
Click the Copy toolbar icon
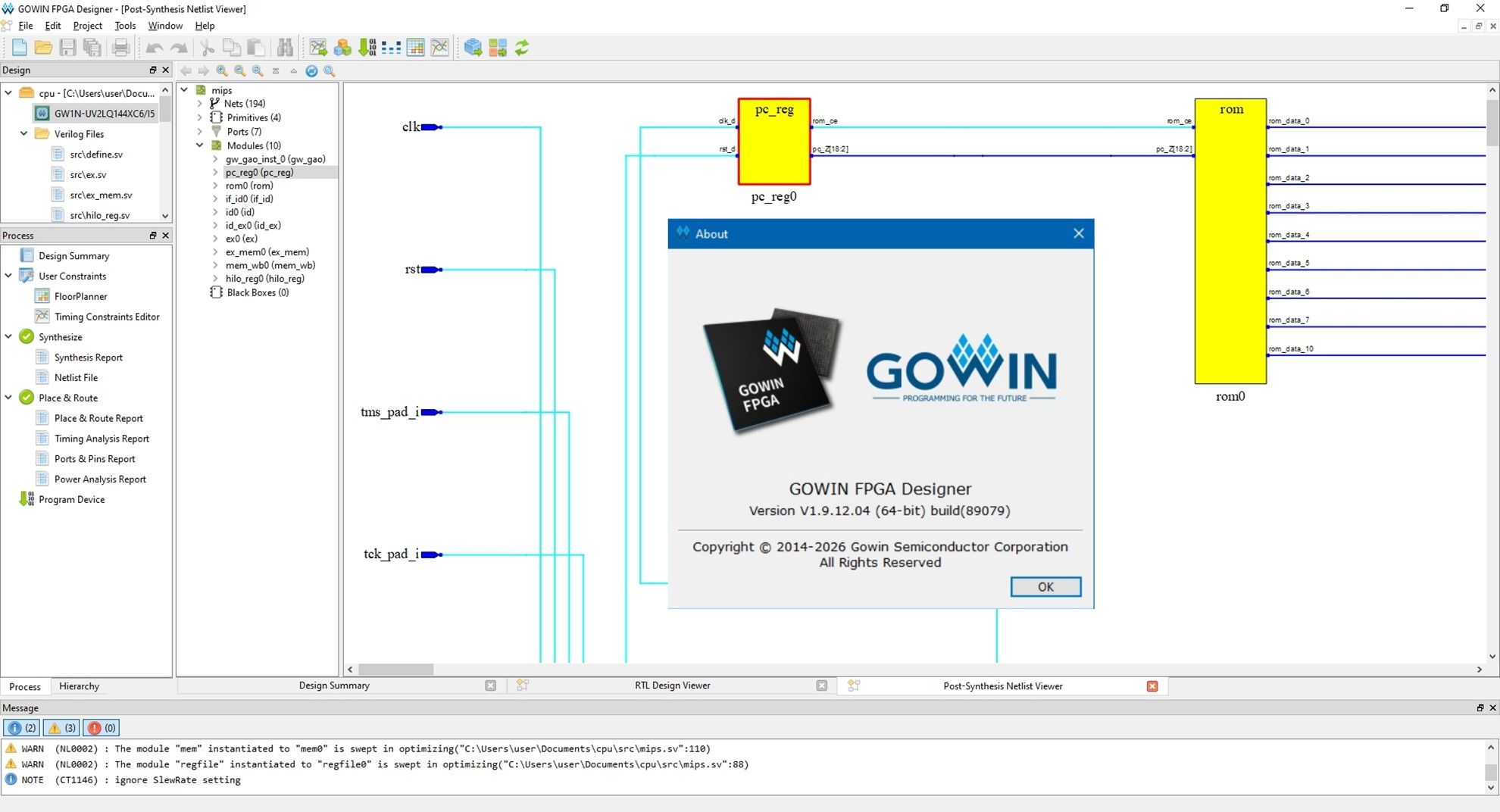[232, 48]
